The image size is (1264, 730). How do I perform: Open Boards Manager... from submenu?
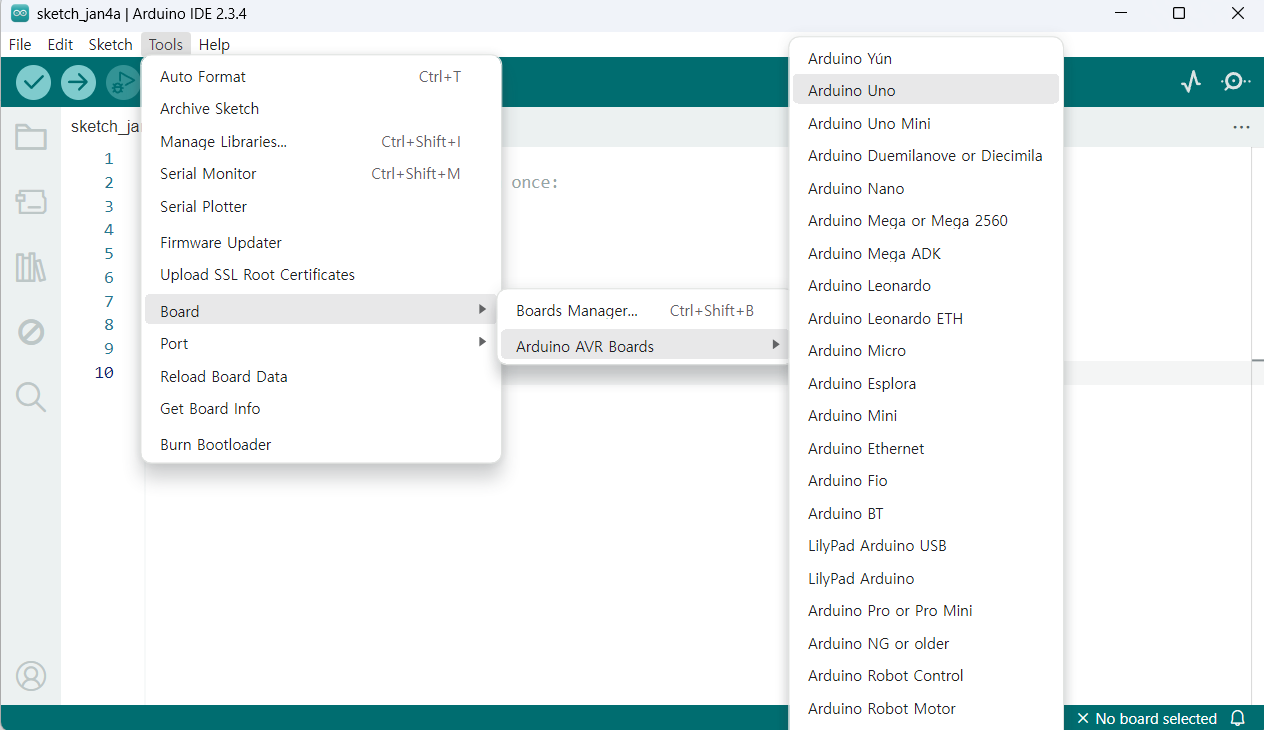(x=644, y=310)
